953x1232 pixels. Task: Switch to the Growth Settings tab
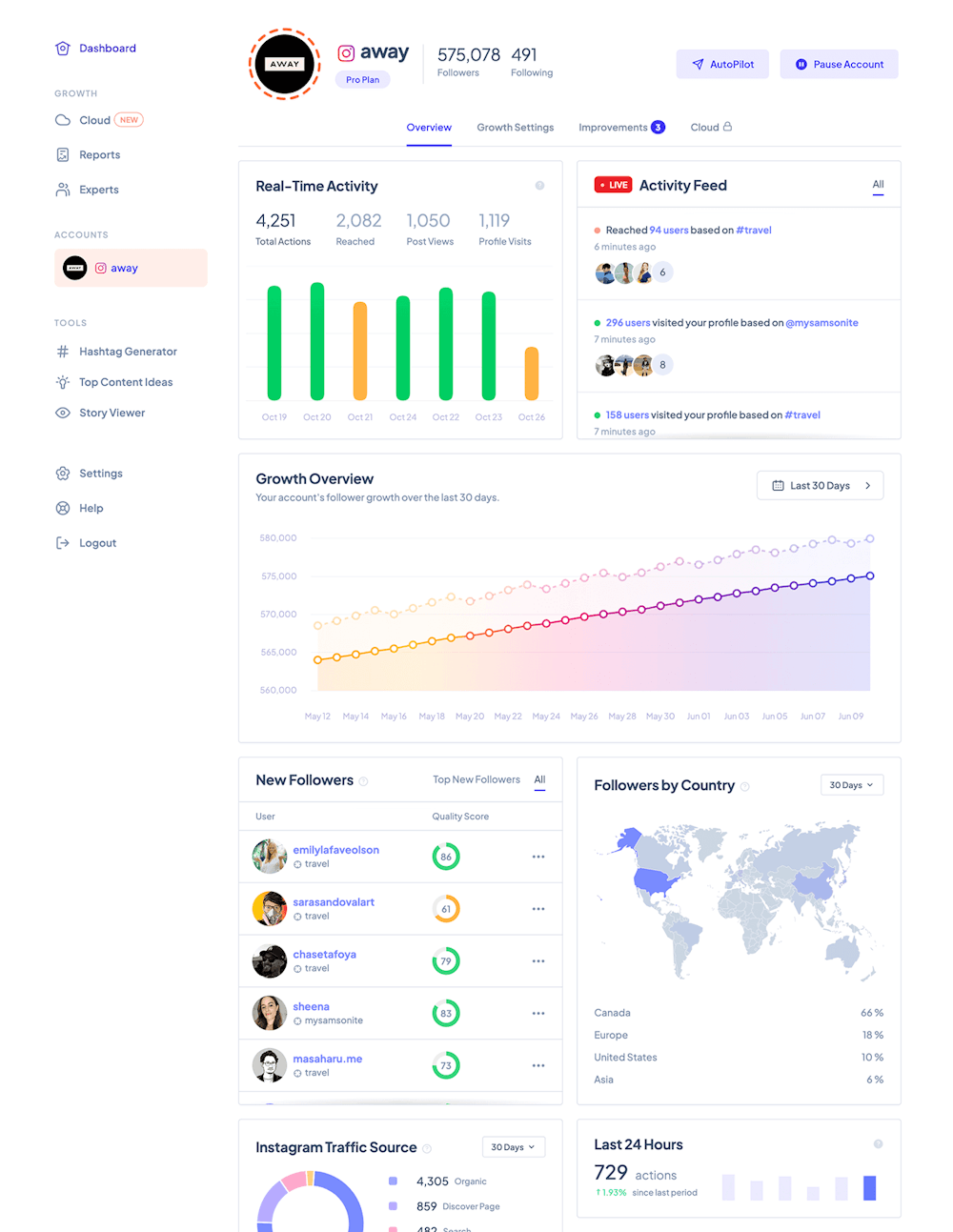tap(515, 127)
